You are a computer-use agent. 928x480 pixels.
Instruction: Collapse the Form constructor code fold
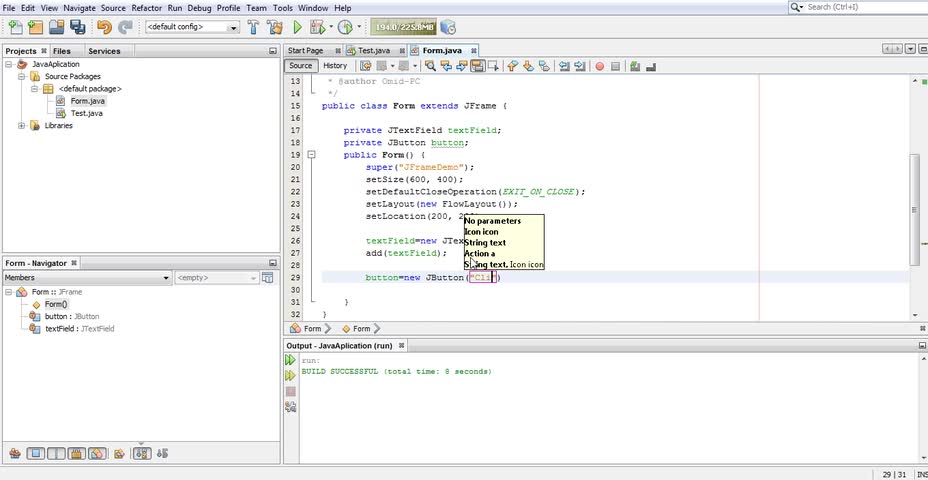click(x=311, y=155)
